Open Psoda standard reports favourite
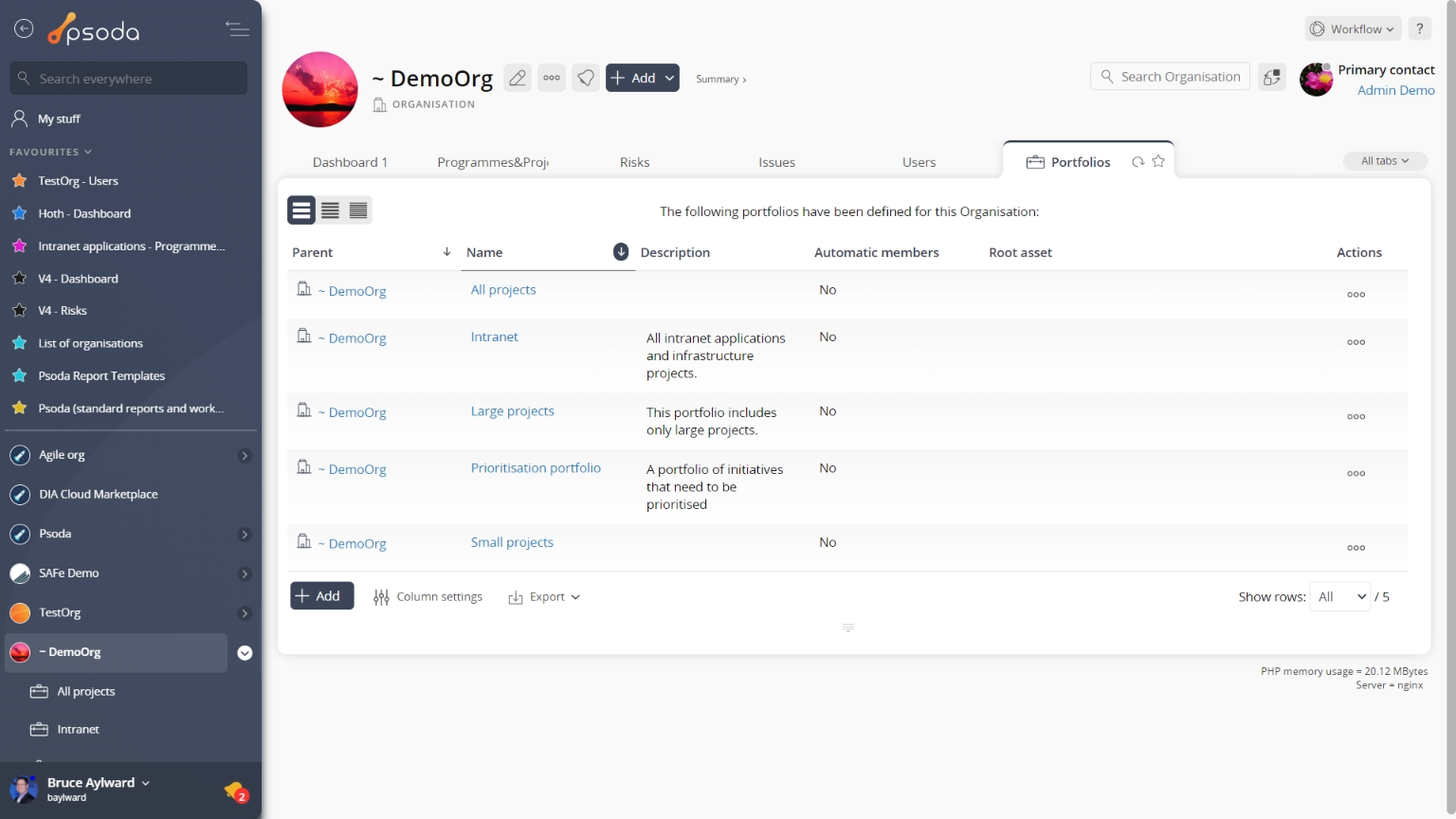This screenshot has height=819, width=1456. (x=131, y=409)
